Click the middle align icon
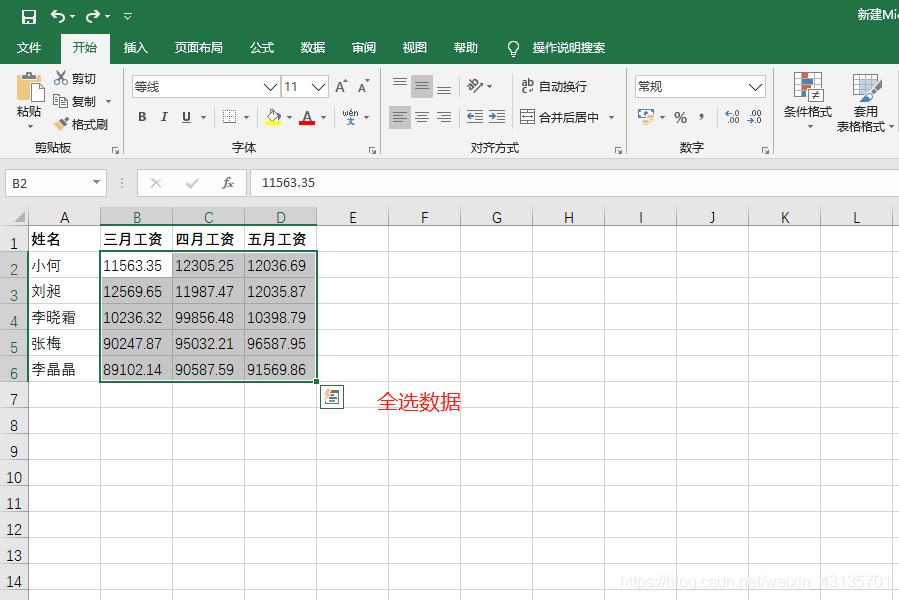899x600 pixels. click(x=422, y=86)
